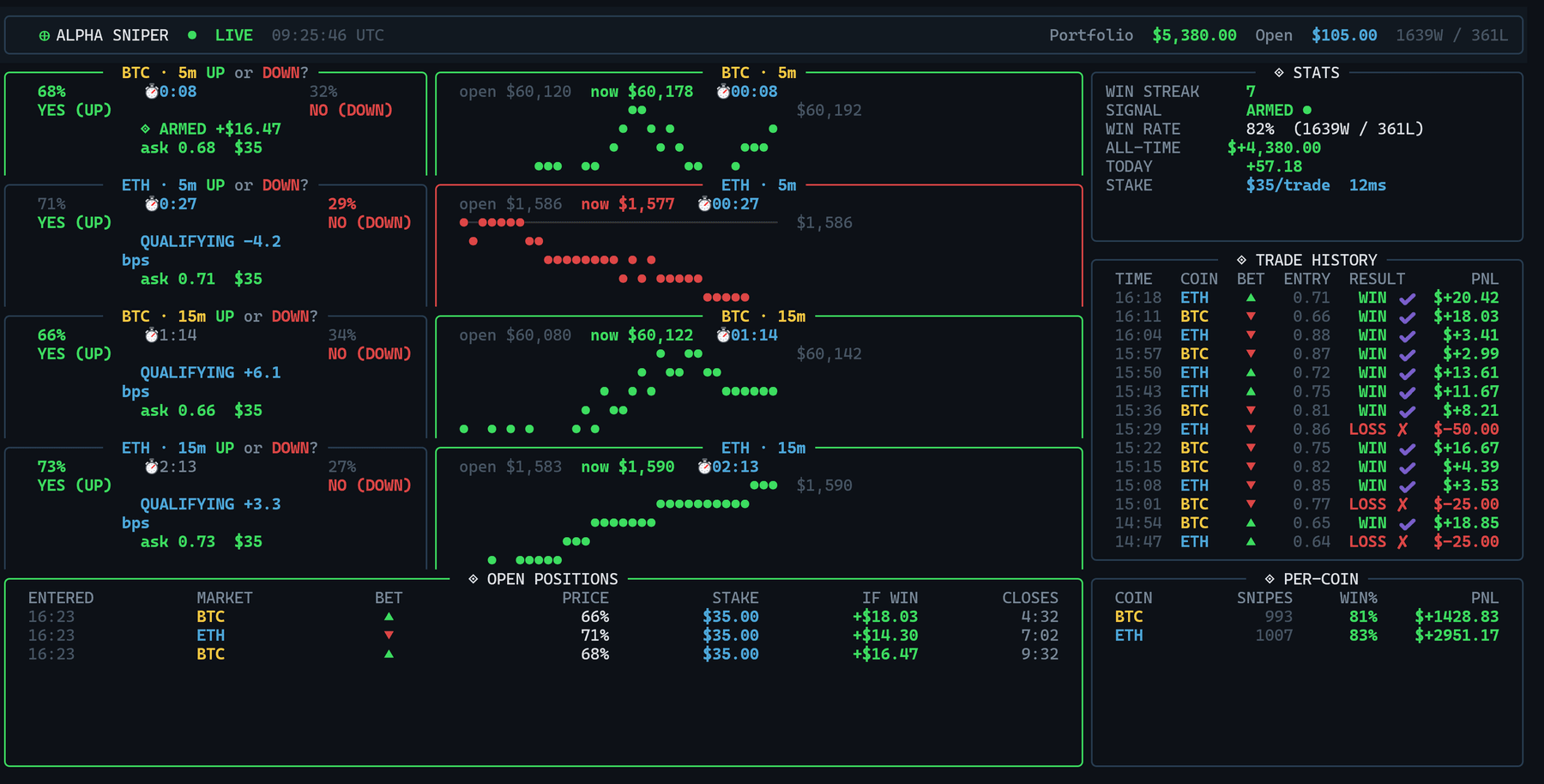Click the diamond icon before ARMED +$16.47
Screen dimensions: 1544x784
[x=145, y=129]
